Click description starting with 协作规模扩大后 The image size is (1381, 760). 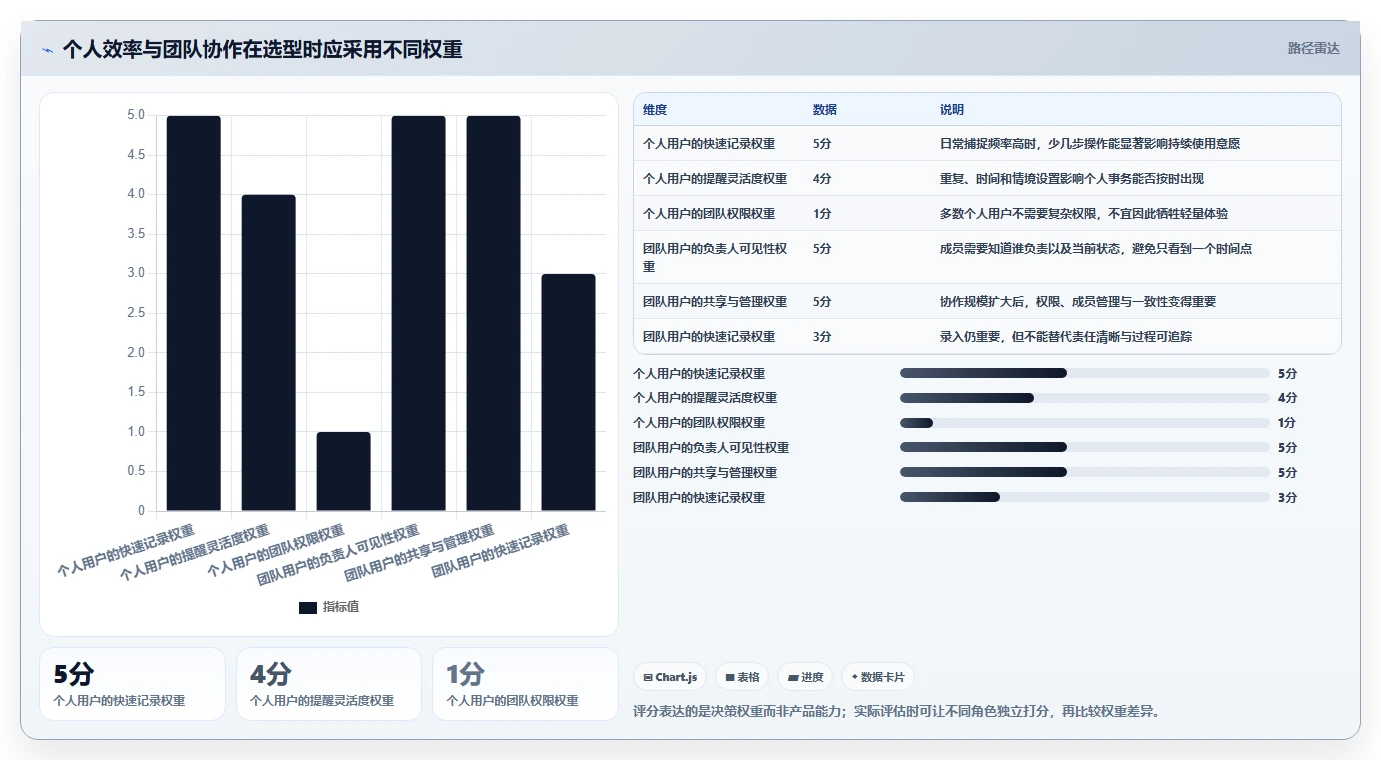coord(1078,301)
